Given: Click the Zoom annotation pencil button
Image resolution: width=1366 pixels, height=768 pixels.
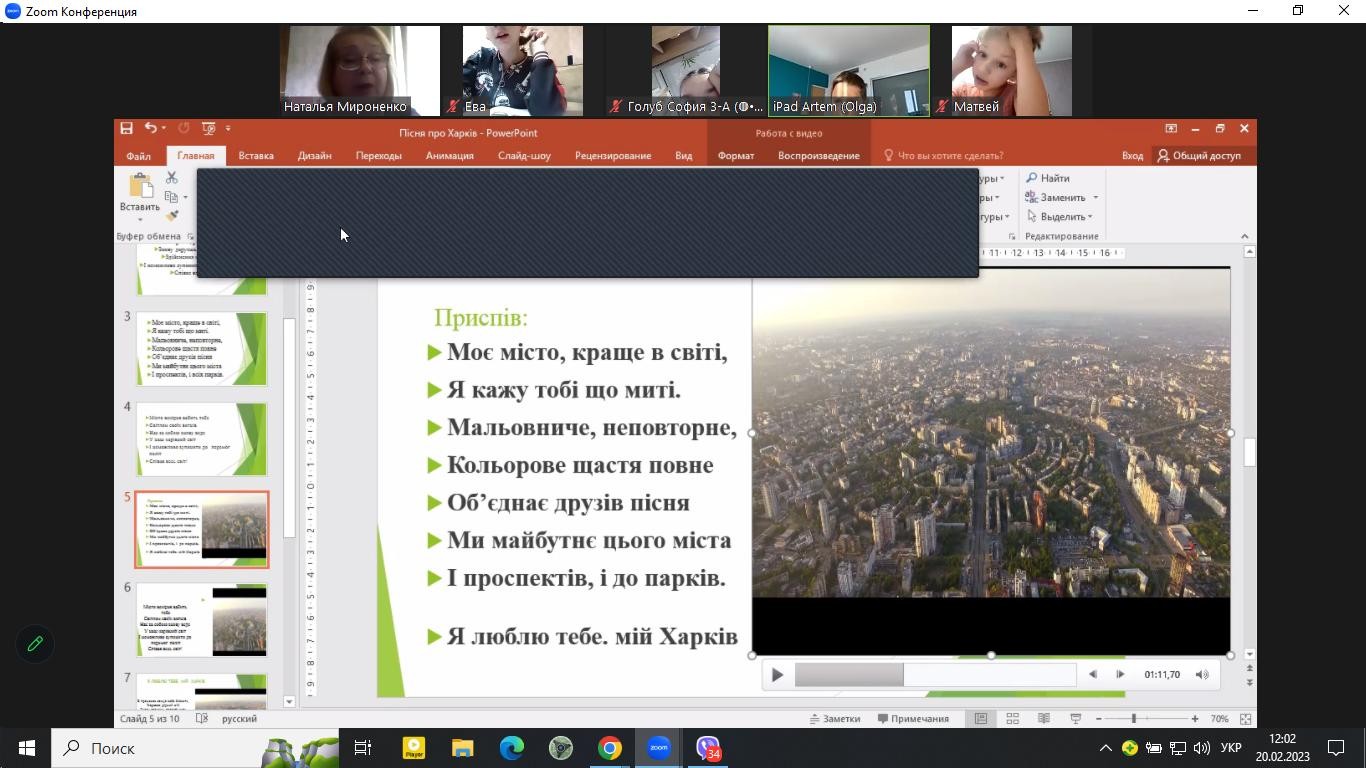Looking at the screenshot, I should click(x=35, y=644).
